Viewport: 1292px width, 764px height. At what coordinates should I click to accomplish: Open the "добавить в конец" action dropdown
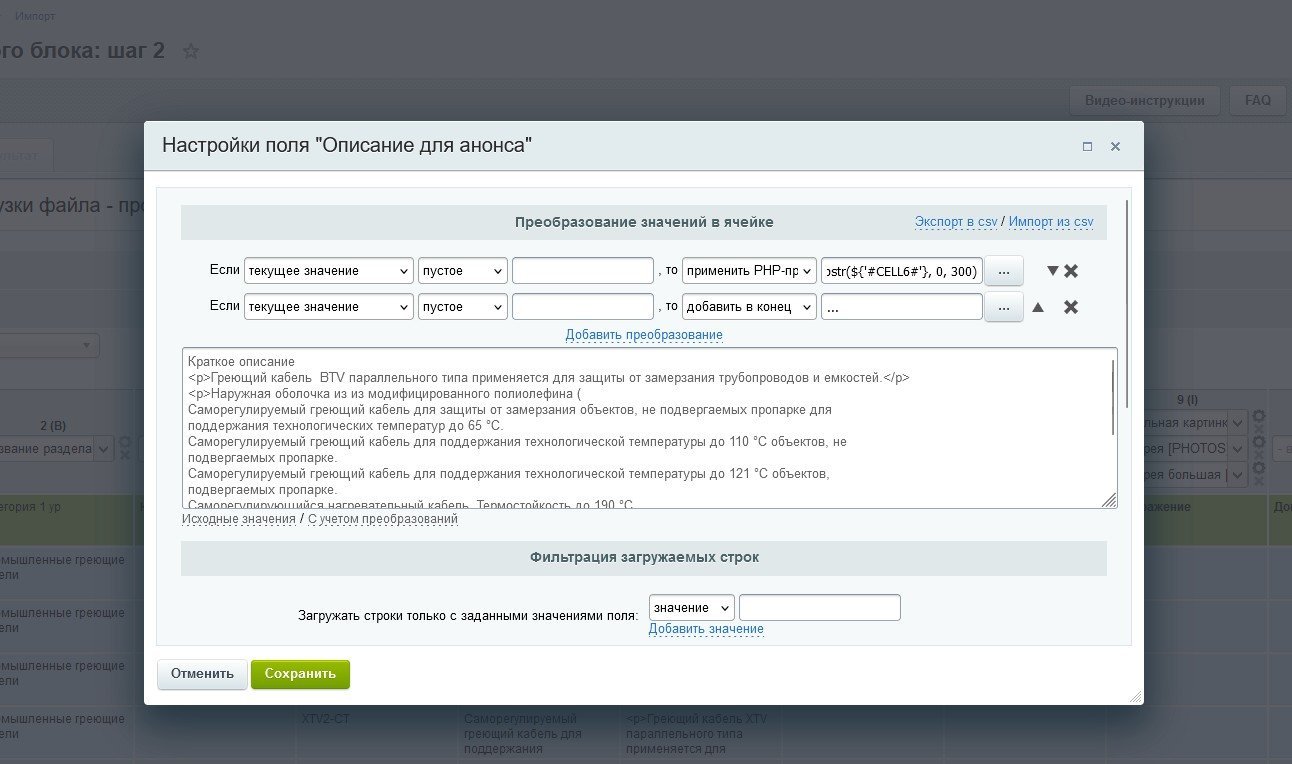[749, 307]
